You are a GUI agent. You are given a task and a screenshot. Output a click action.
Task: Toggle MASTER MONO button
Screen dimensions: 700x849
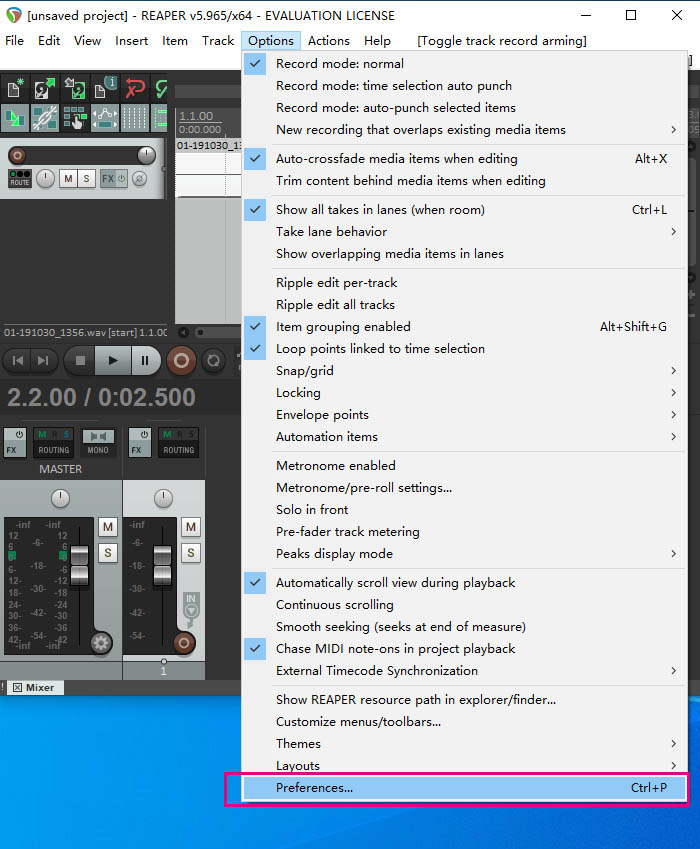pyautogui.click(x=98, y=442)
